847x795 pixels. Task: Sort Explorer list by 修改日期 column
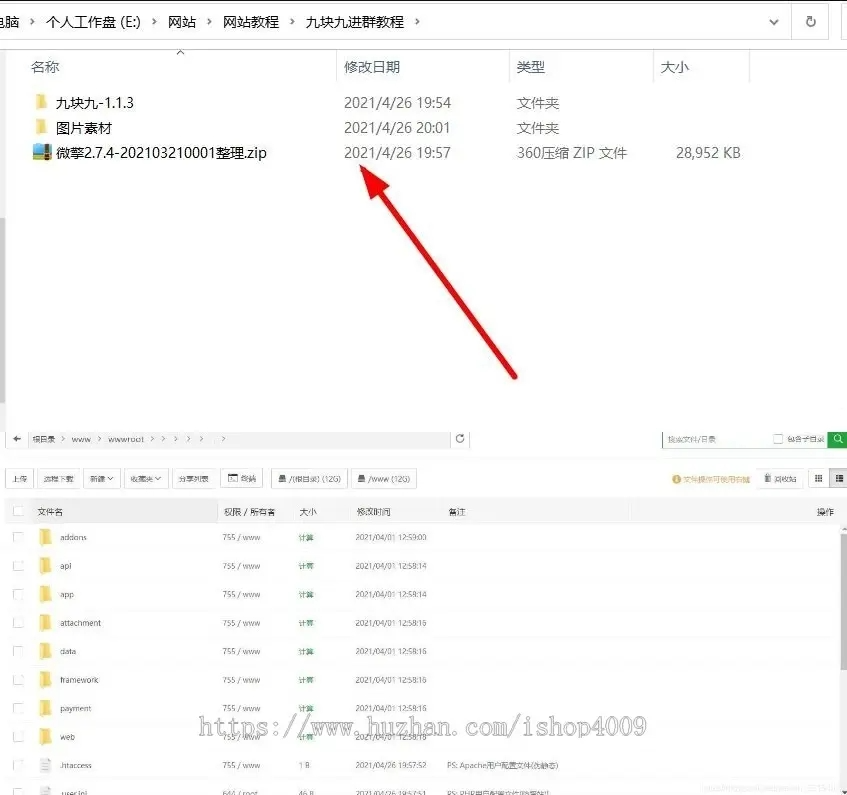(x=372, y=67)
